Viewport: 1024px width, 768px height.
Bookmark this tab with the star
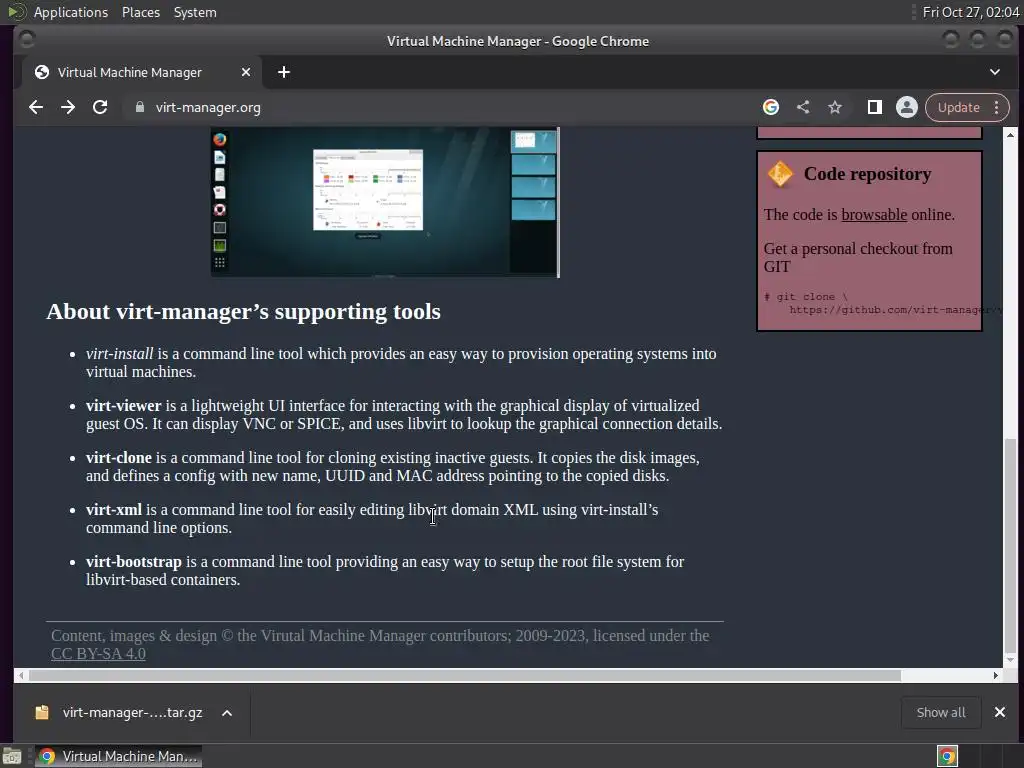(x=835, y=107)
